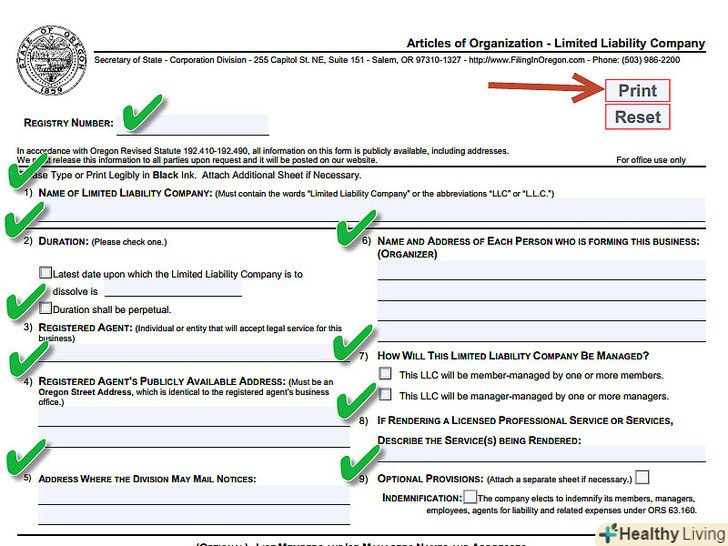728x546 pixels.
Task: Click the professional services description field
Action: [x=541, y=453]
